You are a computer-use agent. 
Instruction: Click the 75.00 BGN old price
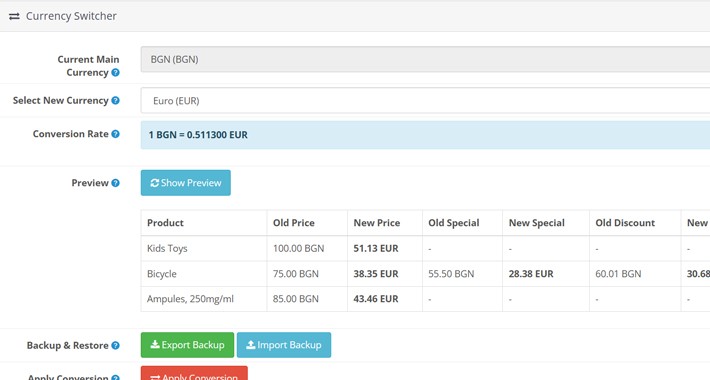click(x=296, y=274)
